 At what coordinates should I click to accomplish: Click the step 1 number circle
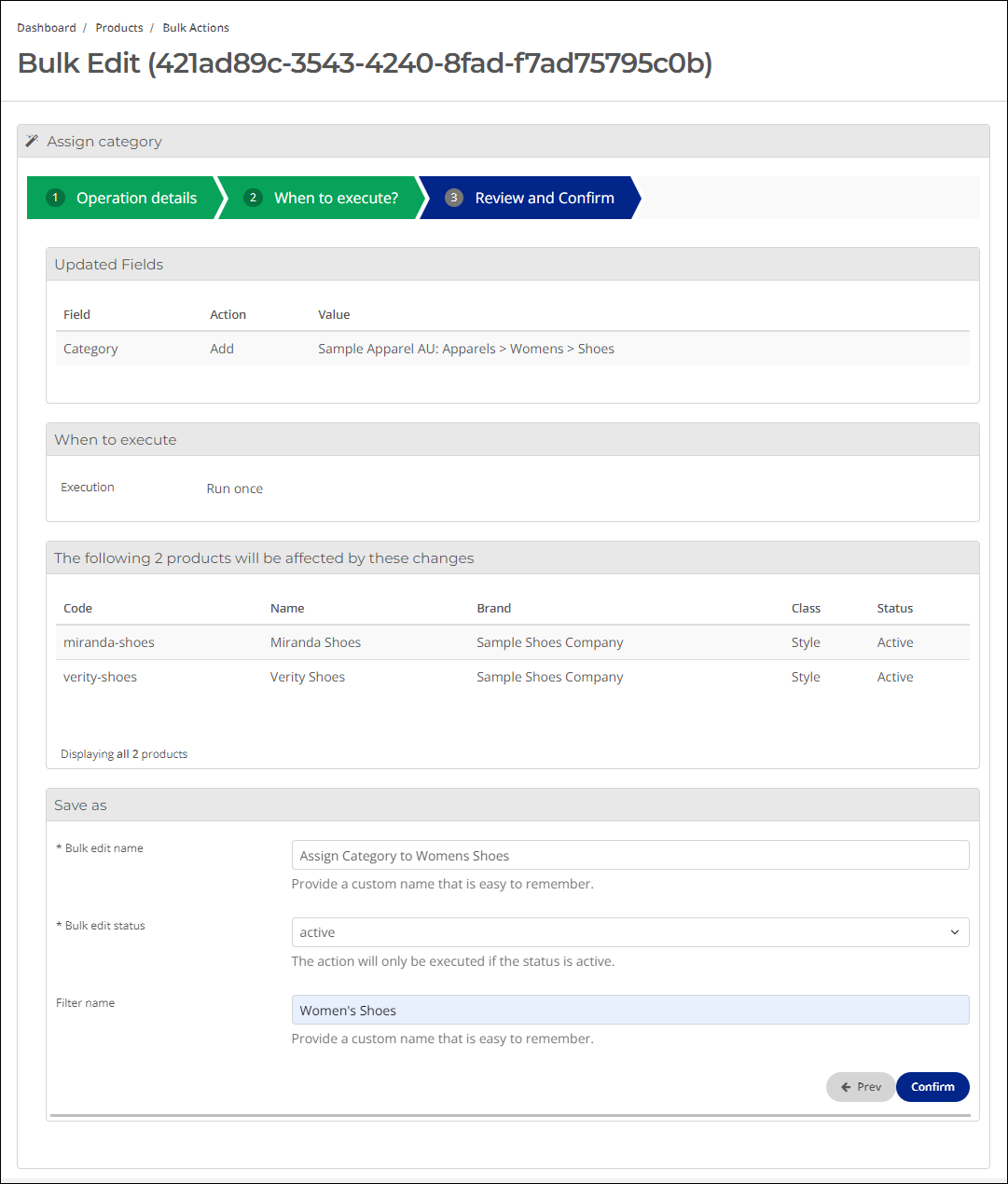point(55,198)
